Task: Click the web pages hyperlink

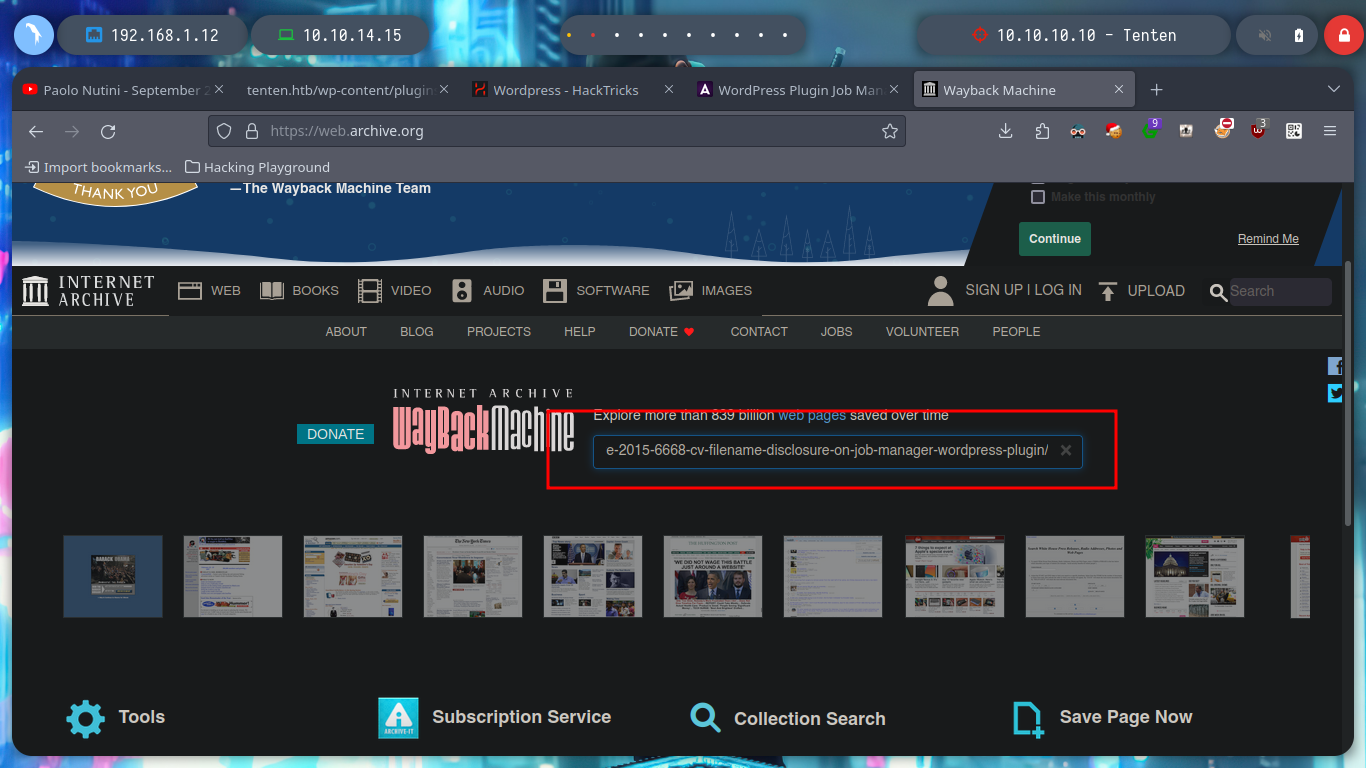Action: point(812,415)
